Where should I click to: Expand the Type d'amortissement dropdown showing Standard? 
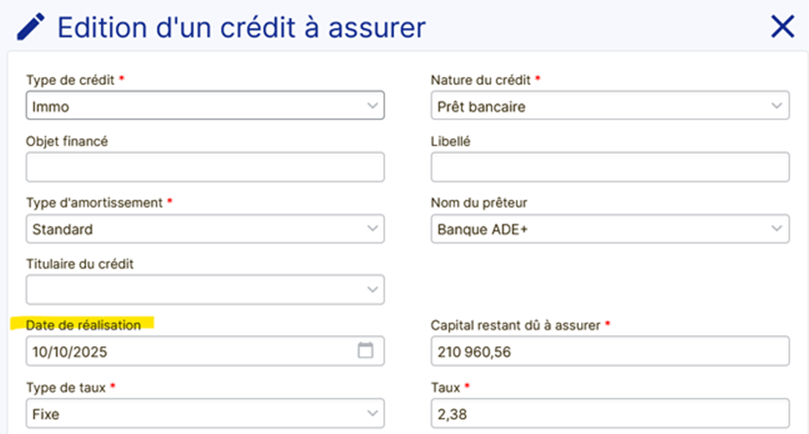(204, 229)
